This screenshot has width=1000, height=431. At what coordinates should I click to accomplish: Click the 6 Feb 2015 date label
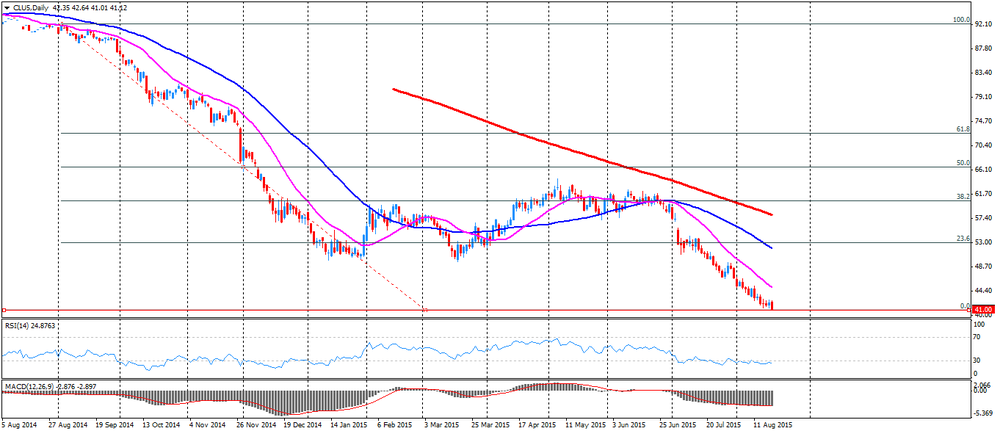click(x=395, y=423)
